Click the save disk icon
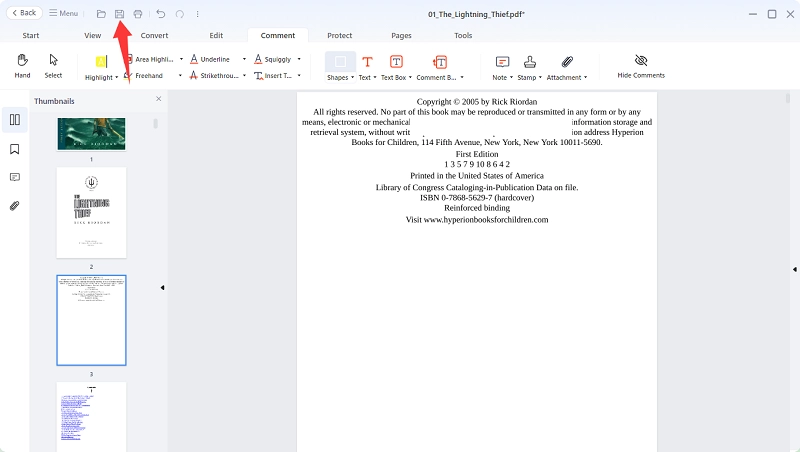800x452 pixels. click(119, 14)
